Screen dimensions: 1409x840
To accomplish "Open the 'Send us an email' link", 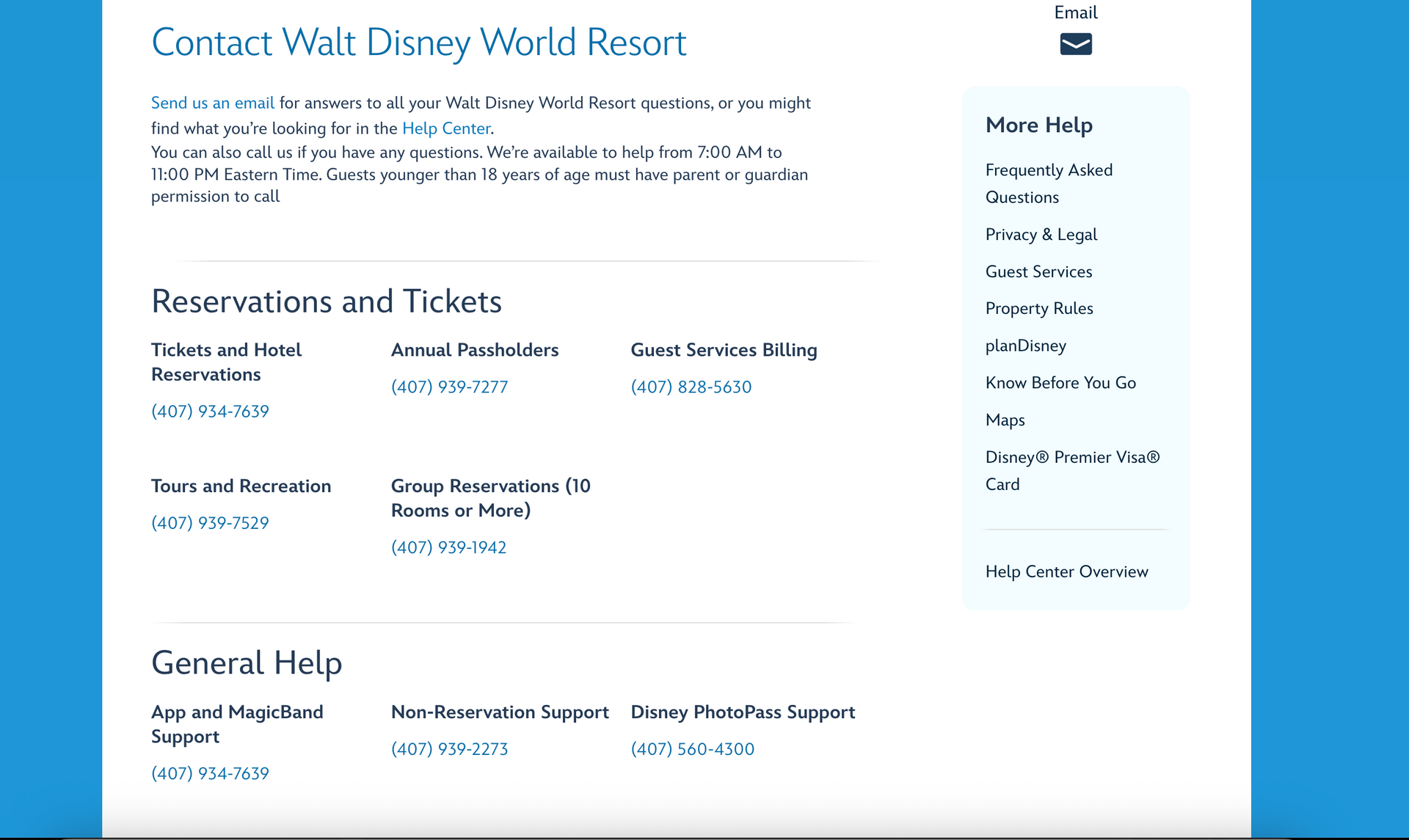I will point(213,103).
